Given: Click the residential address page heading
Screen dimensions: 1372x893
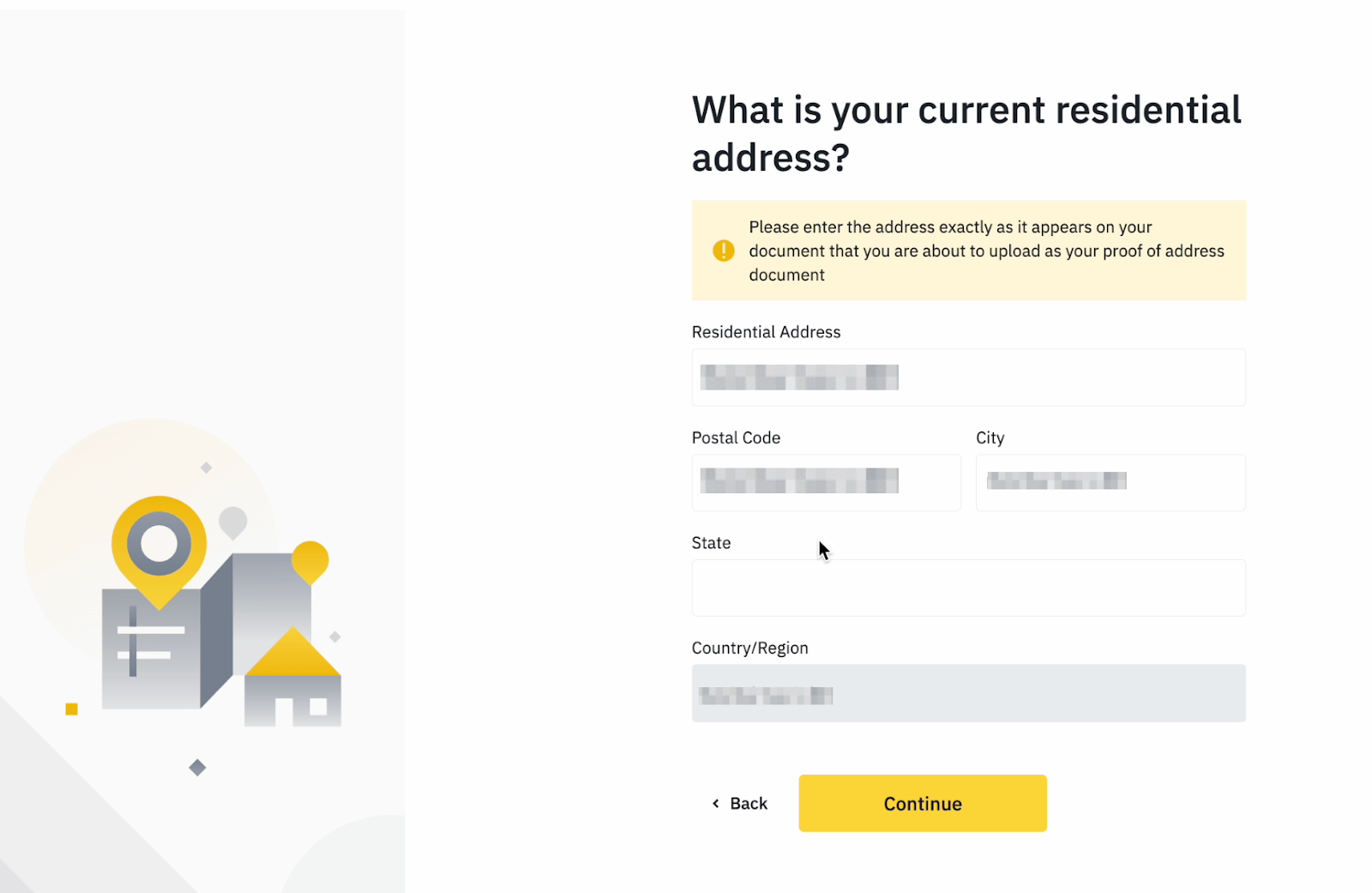Looking at the screenshot, I should point(966,134).
